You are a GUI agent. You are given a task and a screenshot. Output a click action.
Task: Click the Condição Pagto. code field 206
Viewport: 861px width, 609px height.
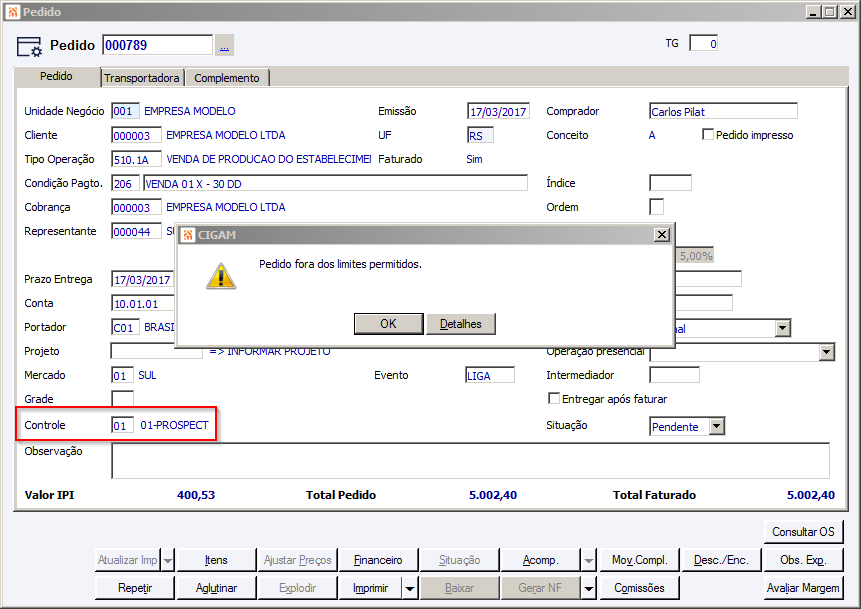125,183
